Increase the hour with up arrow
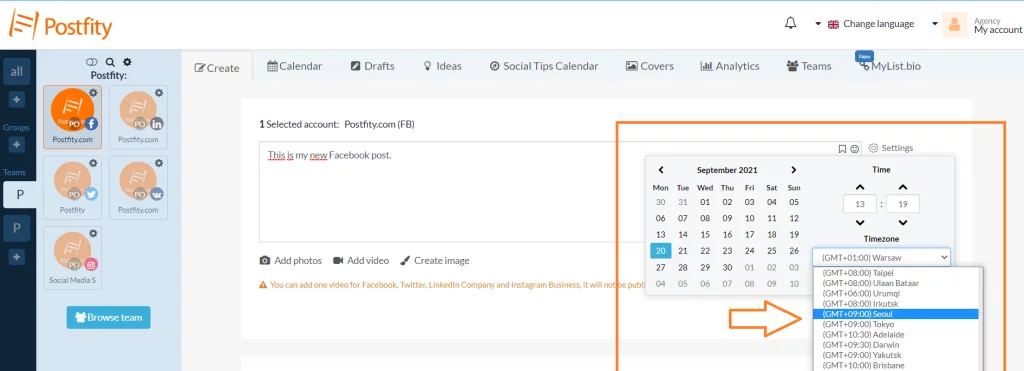This screenshot has height=371, width=1024. [x=859, y=187]
